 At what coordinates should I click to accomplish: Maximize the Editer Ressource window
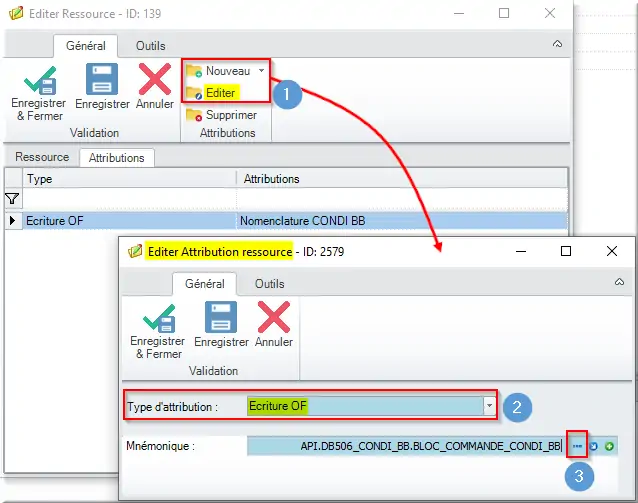[504, 13]
